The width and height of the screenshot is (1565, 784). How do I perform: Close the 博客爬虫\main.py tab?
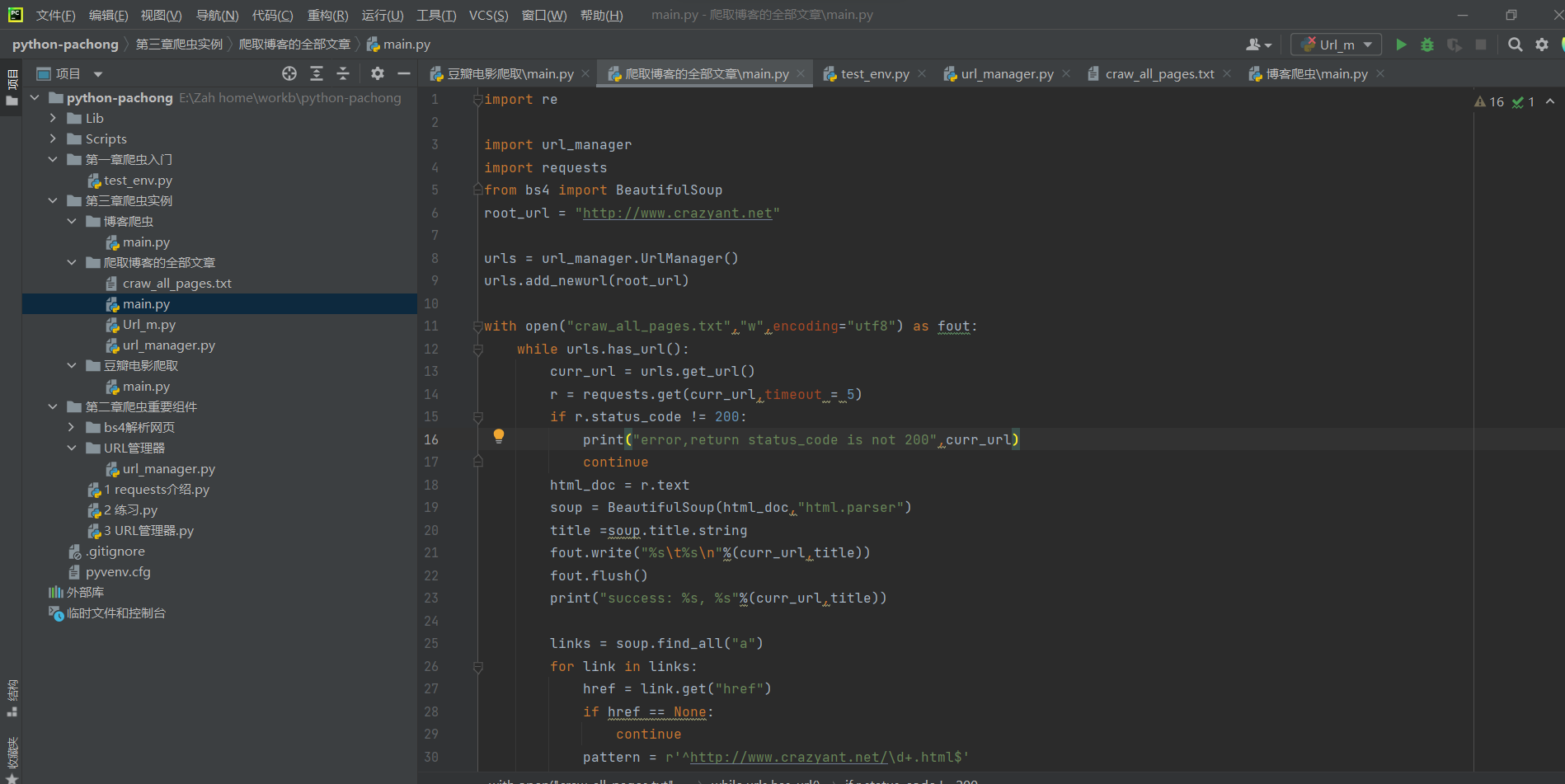click(x=1380, y=73)
